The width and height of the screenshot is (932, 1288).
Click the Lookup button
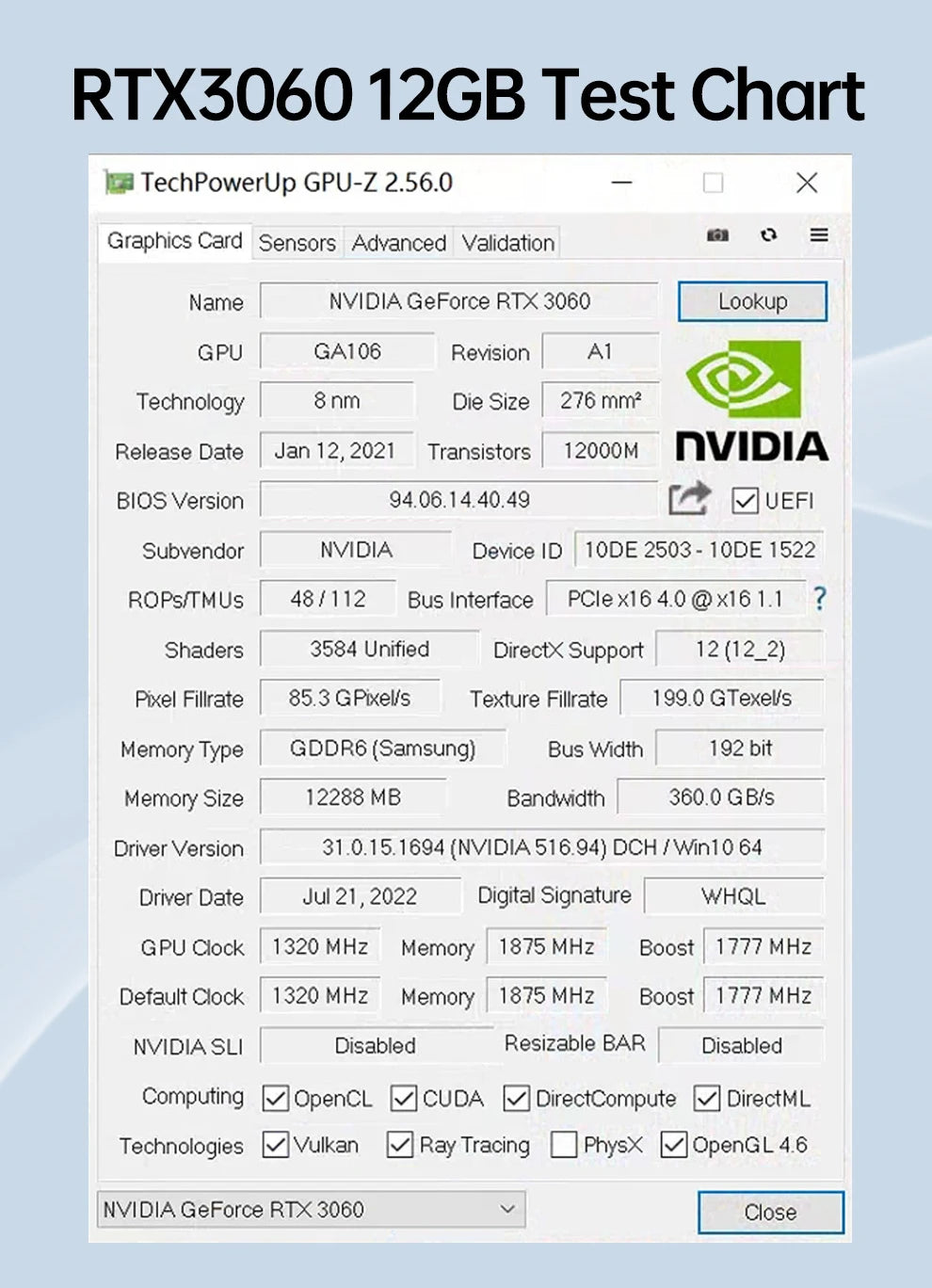coord(752,301)
